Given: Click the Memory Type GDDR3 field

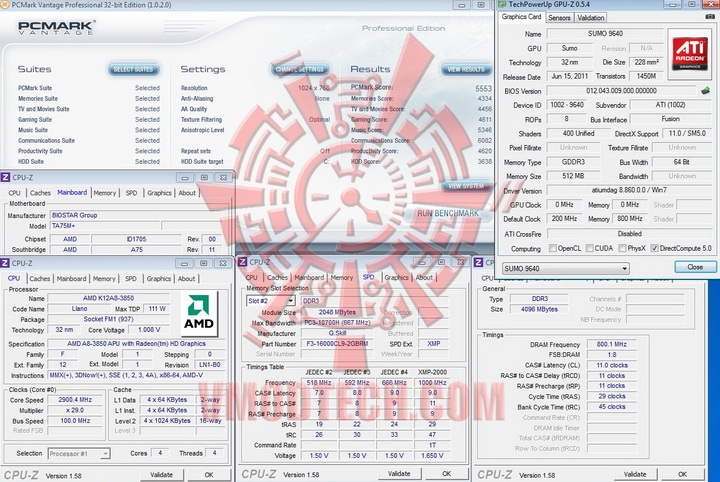Looking at the screenshot, I should pyautogui.click(x=573, y=162).
